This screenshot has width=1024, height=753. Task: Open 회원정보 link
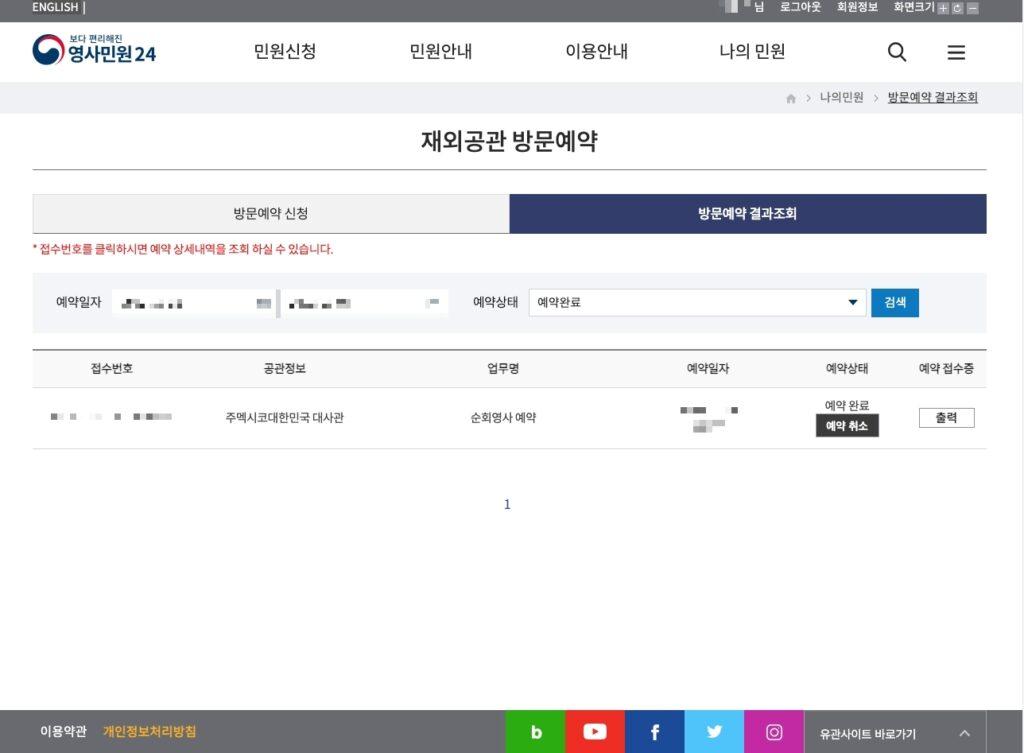857,7
